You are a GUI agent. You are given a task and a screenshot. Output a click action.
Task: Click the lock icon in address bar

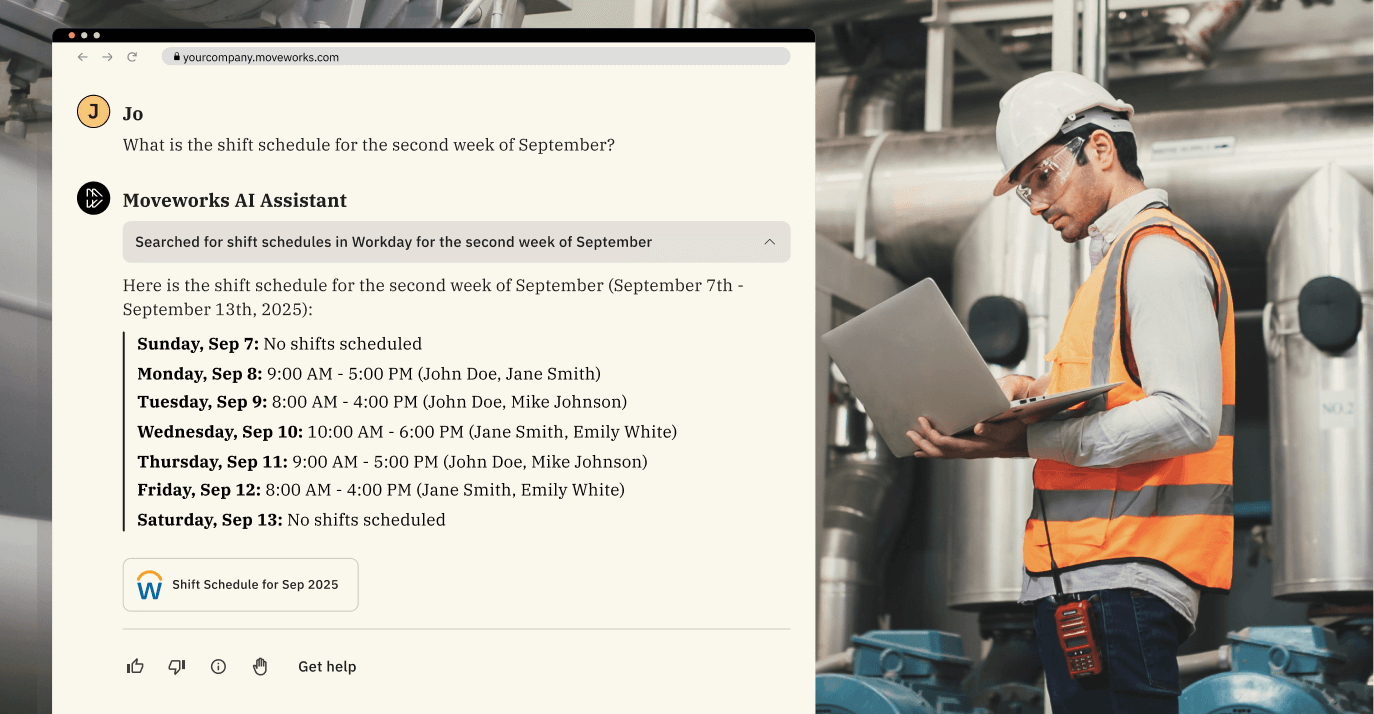pos(176,57)
